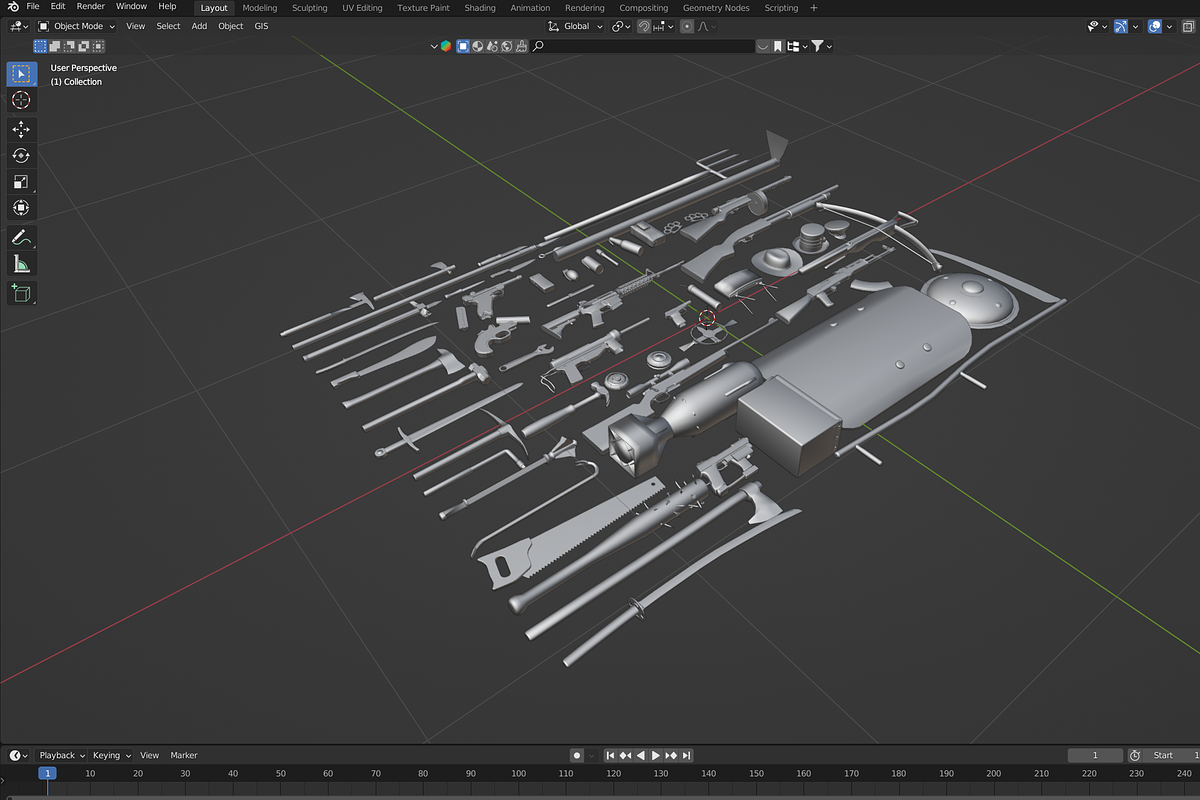Screen dimensions: 1200x800
Task: Choose the Measure tool
Action: point(22,263)
